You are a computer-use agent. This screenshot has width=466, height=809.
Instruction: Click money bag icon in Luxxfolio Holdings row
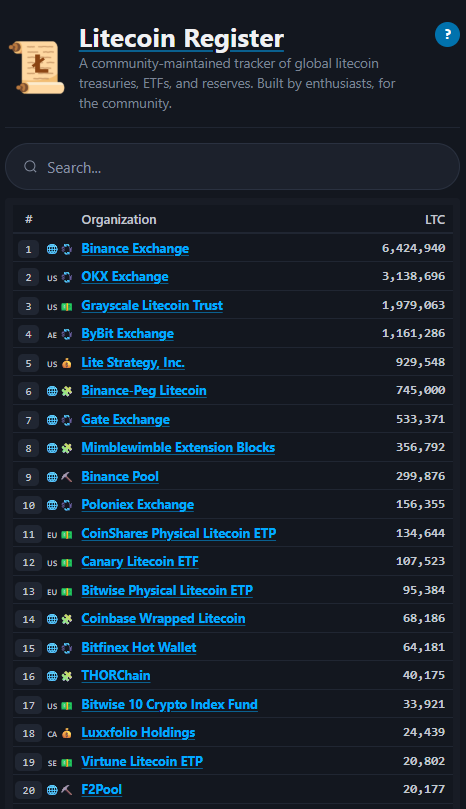(67, 733)
